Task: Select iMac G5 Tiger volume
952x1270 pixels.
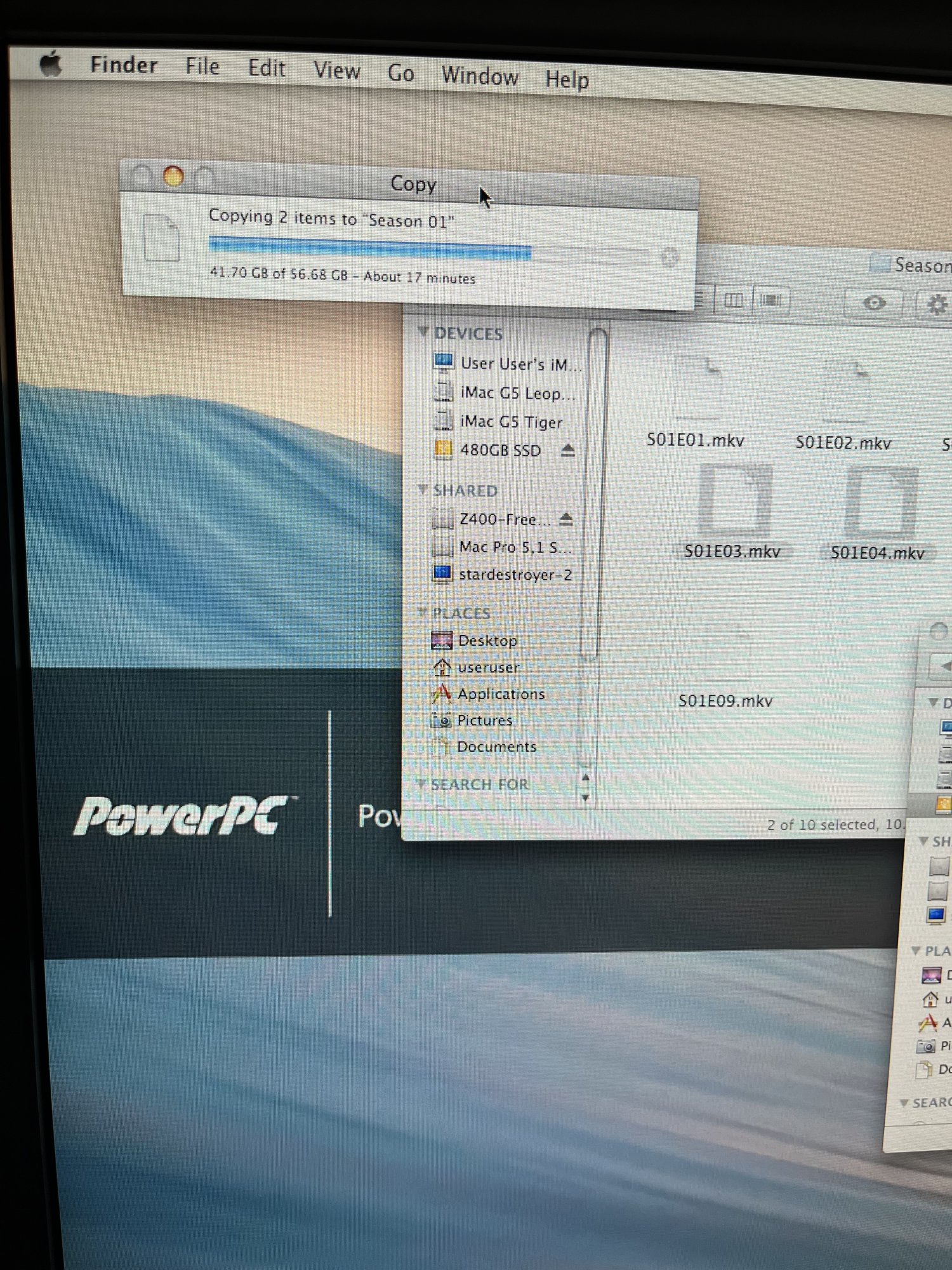Action: pyautogui.click(x=499, y=422)
